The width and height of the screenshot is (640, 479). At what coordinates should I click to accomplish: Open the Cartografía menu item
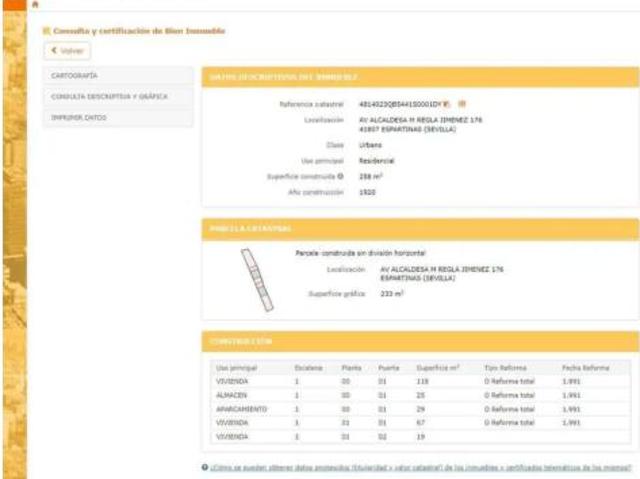(x=118, y=76)
